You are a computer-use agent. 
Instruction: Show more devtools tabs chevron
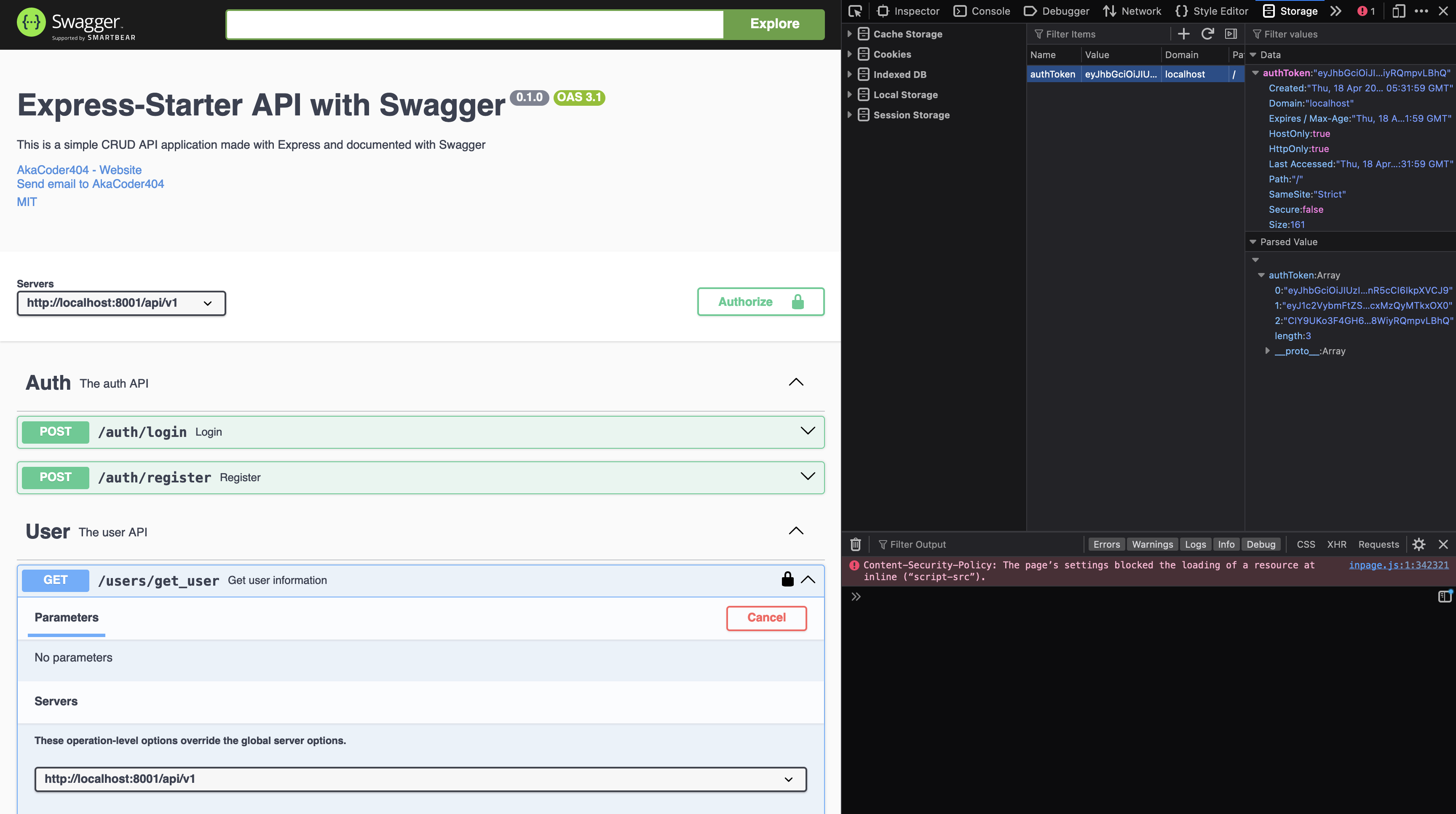click(x=1336, y=11)
